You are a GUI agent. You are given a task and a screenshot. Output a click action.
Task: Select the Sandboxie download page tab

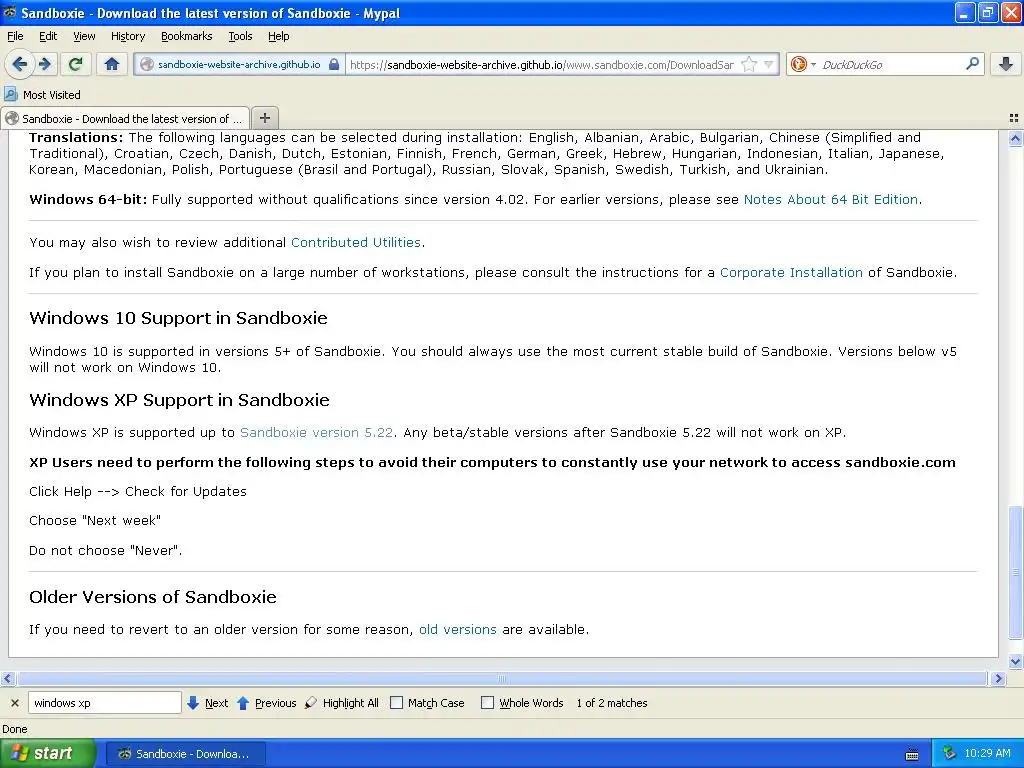tap(125, 118)
